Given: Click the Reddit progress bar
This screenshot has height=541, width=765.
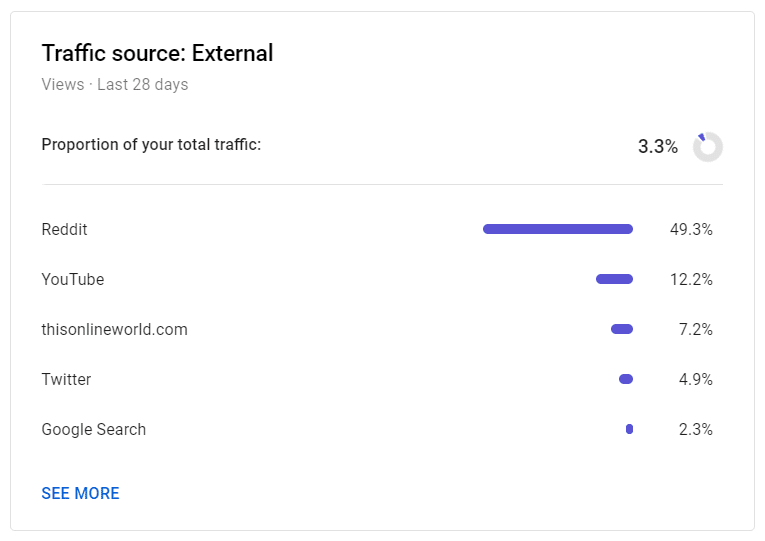Looking at the screenshot, I should [x=557, y=229].
